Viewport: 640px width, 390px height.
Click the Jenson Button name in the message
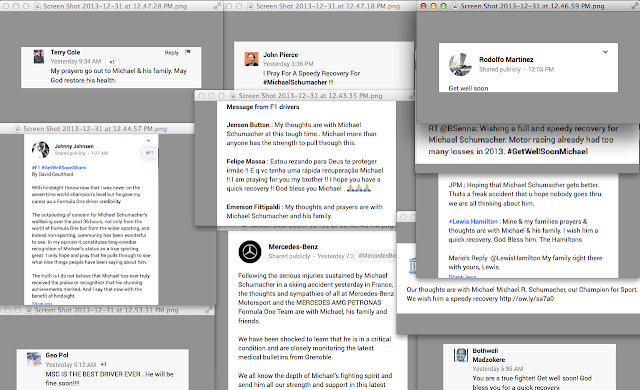point(248,125)
